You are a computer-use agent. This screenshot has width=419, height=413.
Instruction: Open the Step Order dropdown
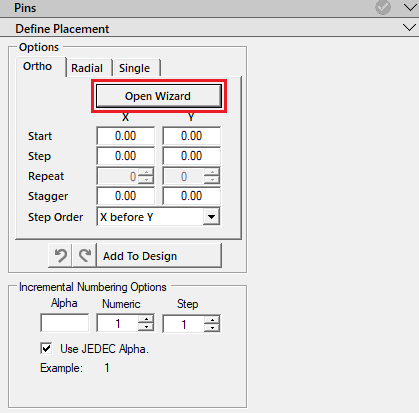211,217
